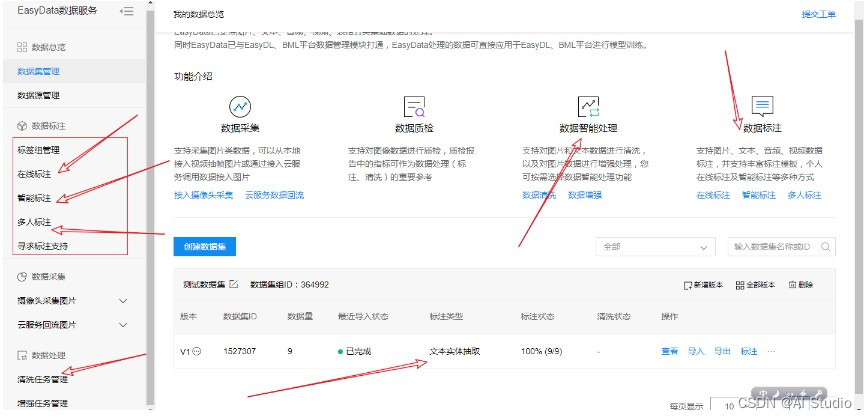
Task: Click the search magnifier icon
Action: [826, 247]
